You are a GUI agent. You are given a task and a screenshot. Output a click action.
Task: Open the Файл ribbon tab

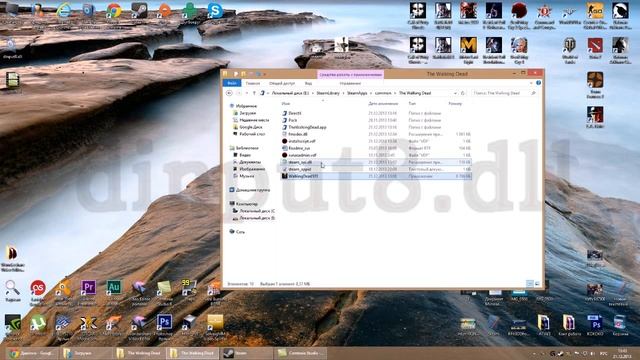tap(232, 83)
